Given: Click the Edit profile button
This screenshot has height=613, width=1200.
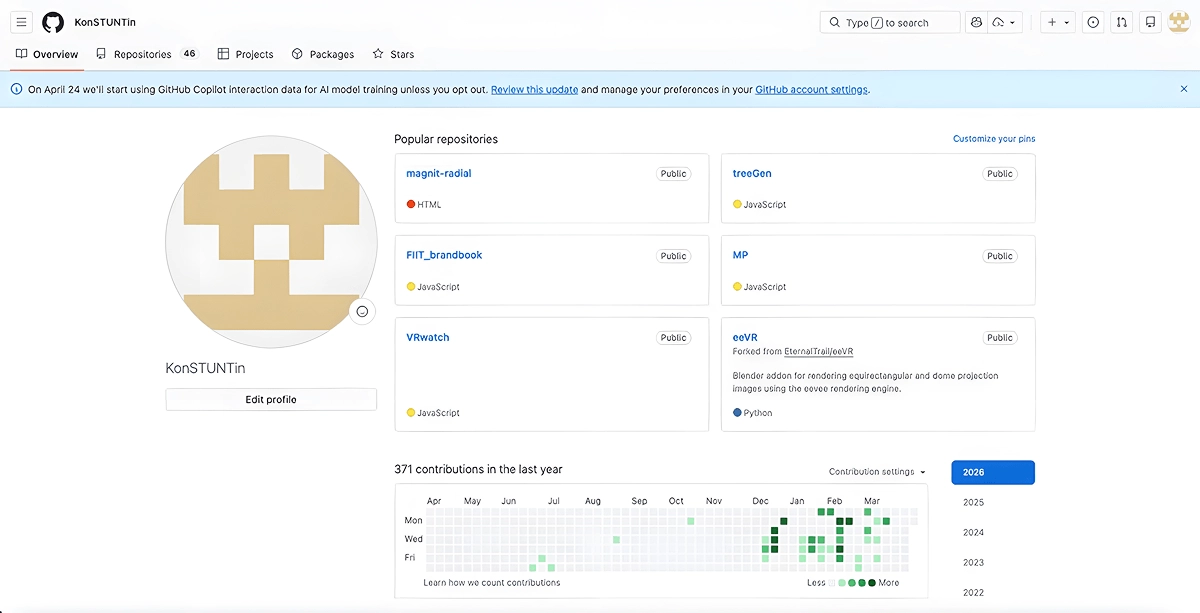Looking at the screenshot, I should [x=271, y=399].
